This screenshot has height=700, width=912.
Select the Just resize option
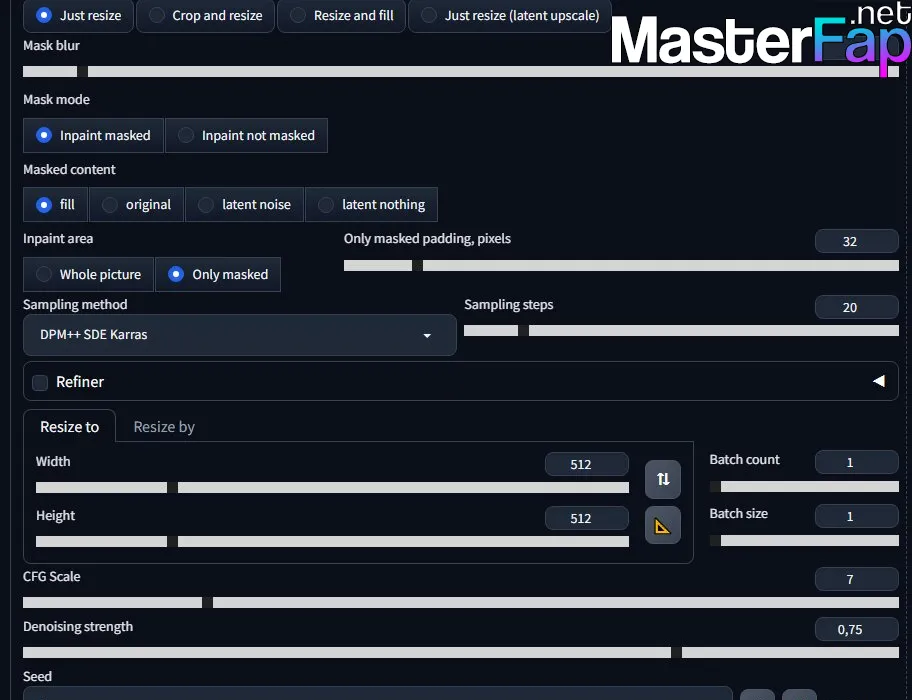[79, 16]
